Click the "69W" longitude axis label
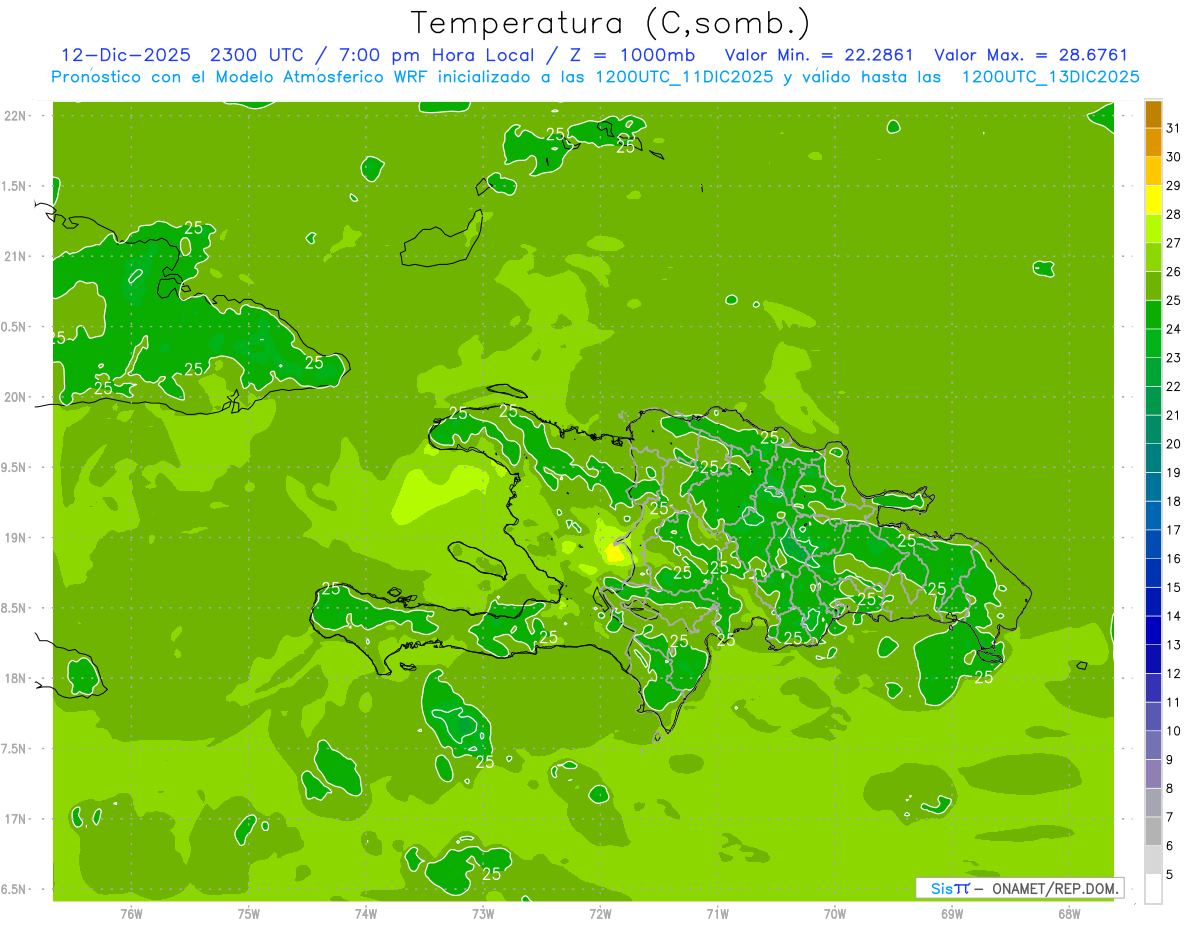The image size is (1200, 927). click(952, 913)
